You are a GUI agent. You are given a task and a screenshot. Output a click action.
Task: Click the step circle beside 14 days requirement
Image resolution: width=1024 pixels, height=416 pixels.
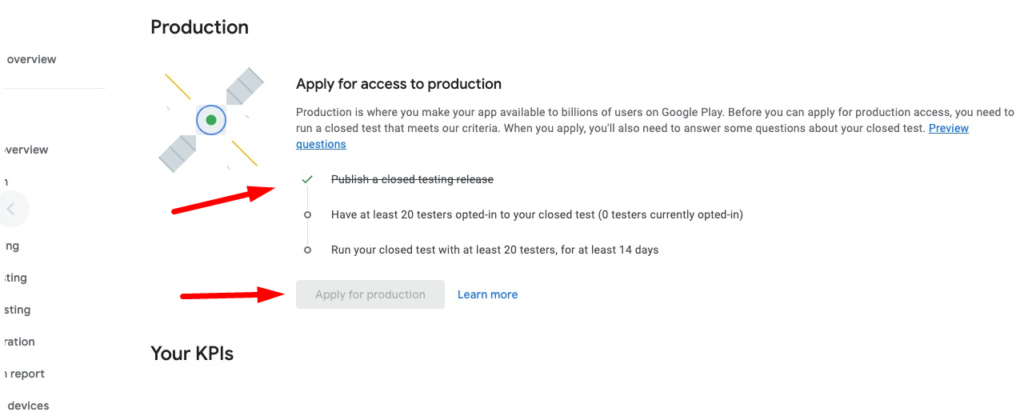pos(307,250)
